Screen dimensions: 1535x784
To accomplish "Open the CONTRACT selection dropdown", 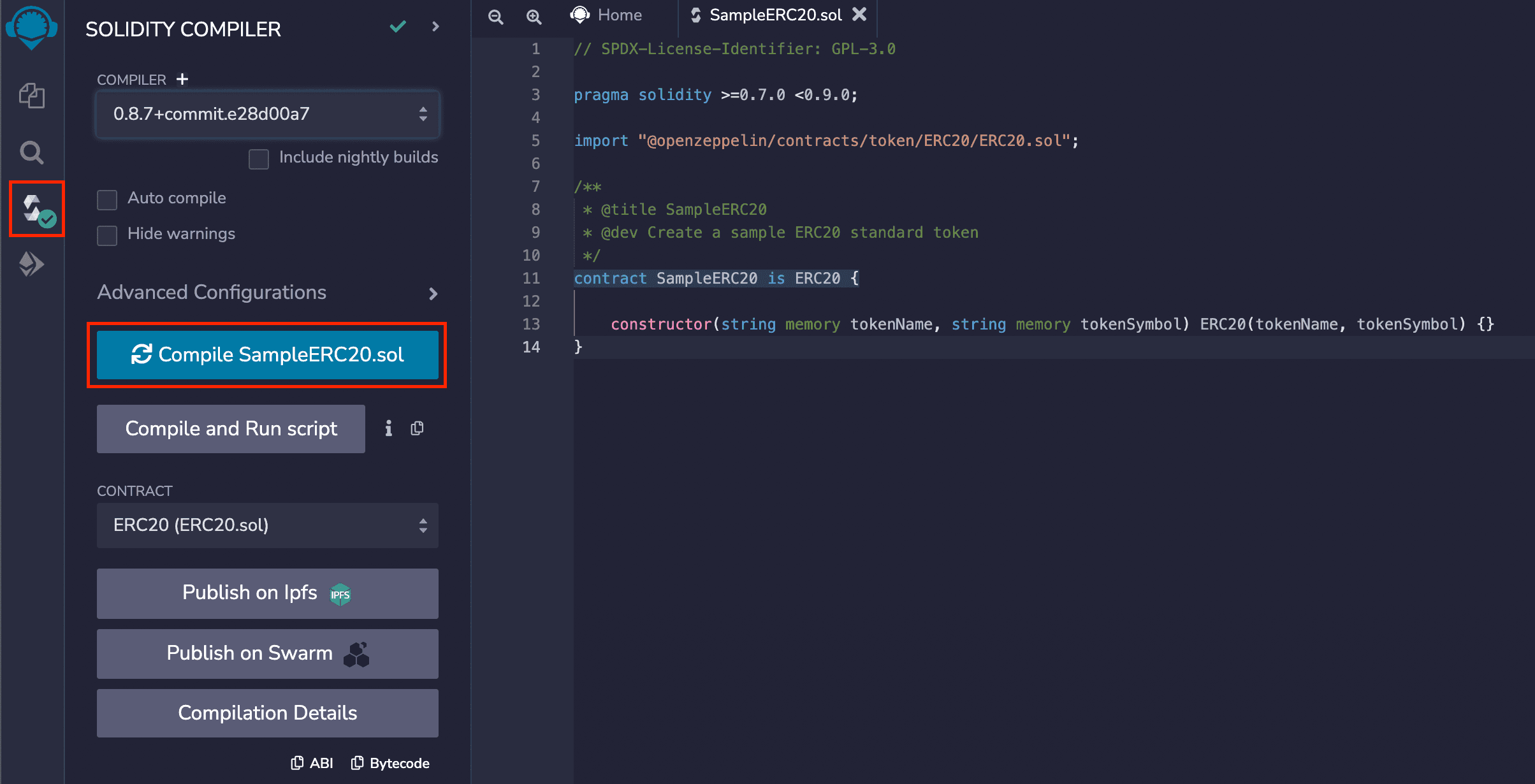I will click(267, 525).
